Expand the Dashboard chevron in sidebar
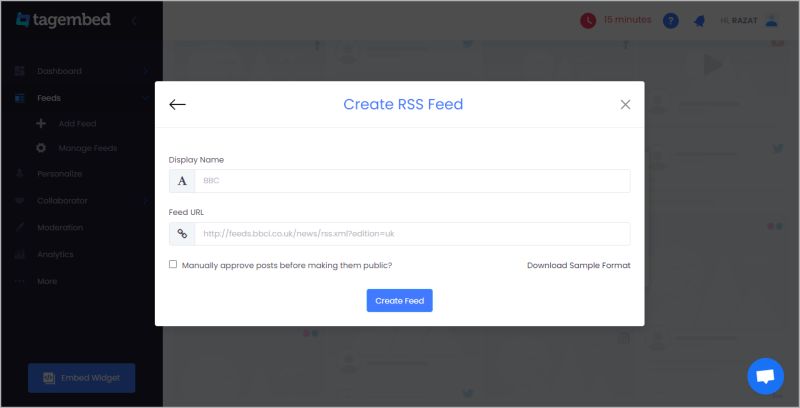The image size is (800, 408). click(x=146, y=71)
